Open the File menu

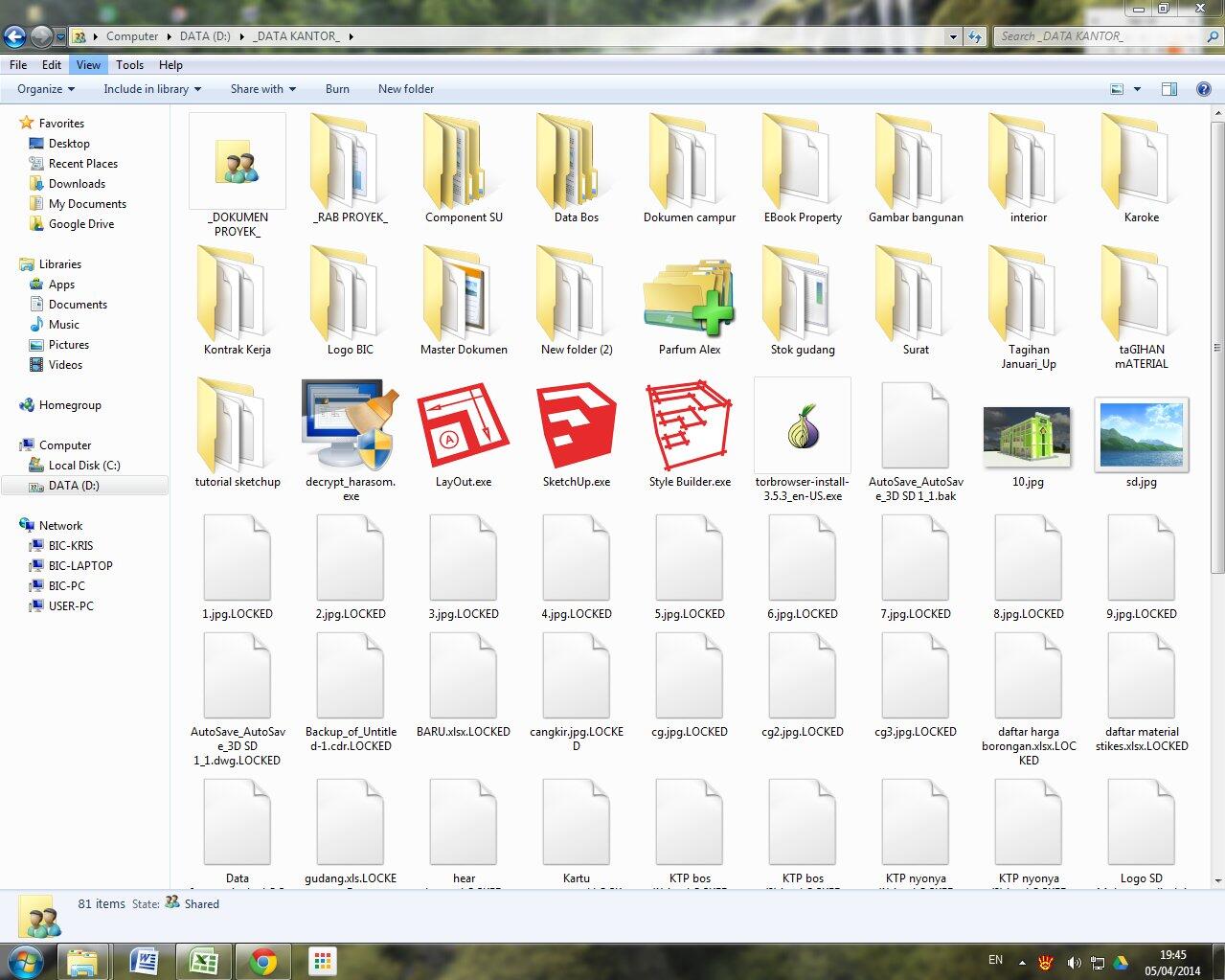[x=18, y=65]
